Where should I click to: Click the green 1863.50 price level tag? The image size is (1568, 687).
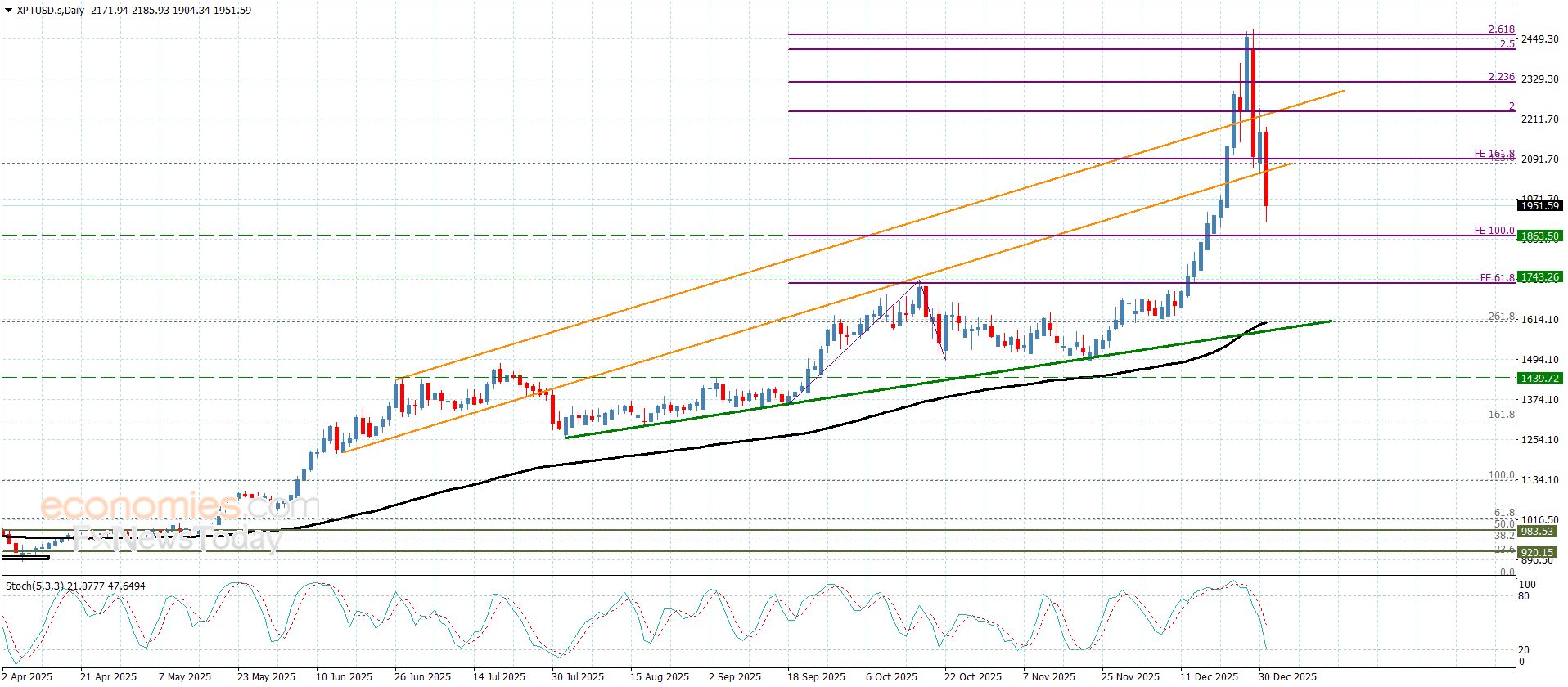(1539, 236)
